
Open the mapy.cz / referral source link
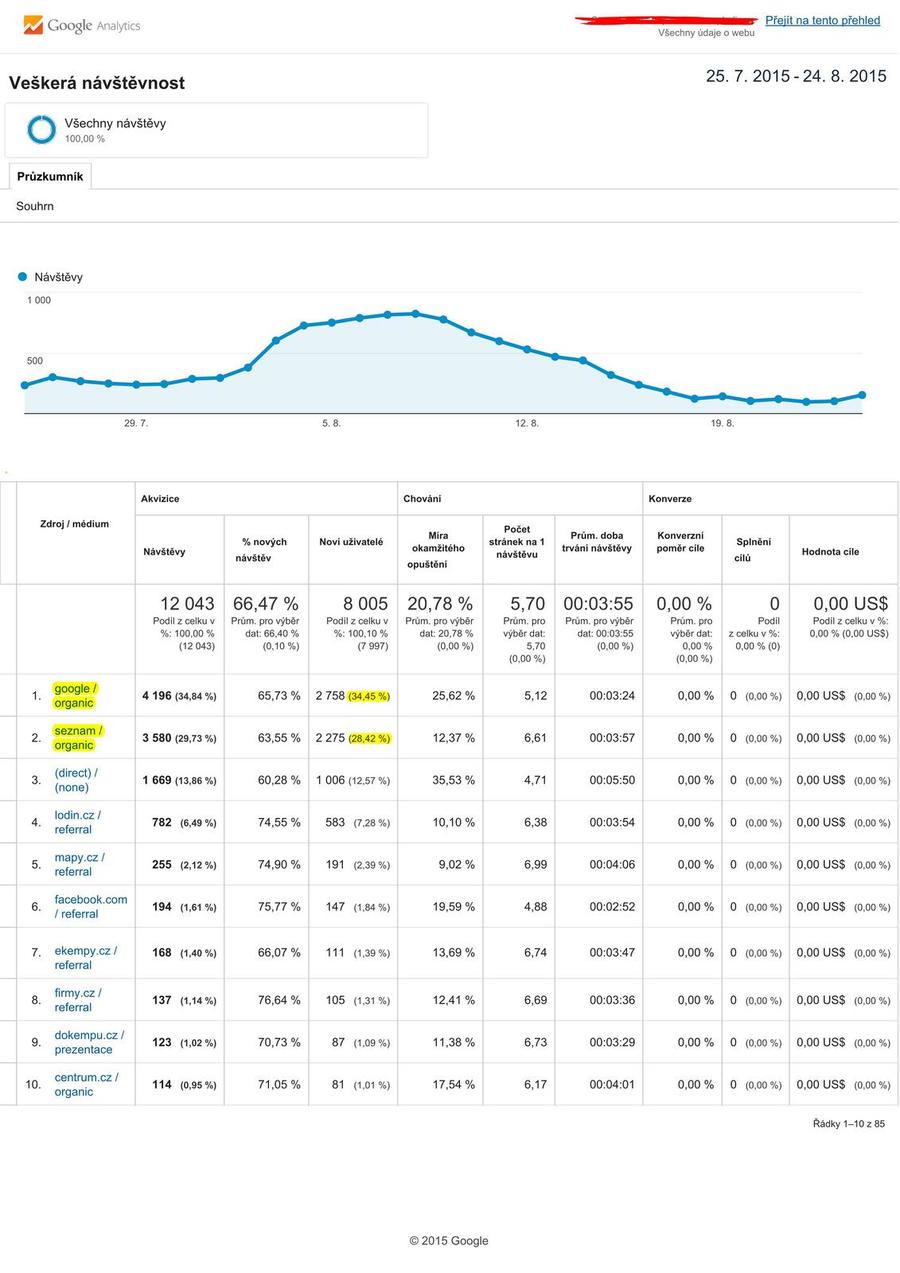click(x=79, y=864)
